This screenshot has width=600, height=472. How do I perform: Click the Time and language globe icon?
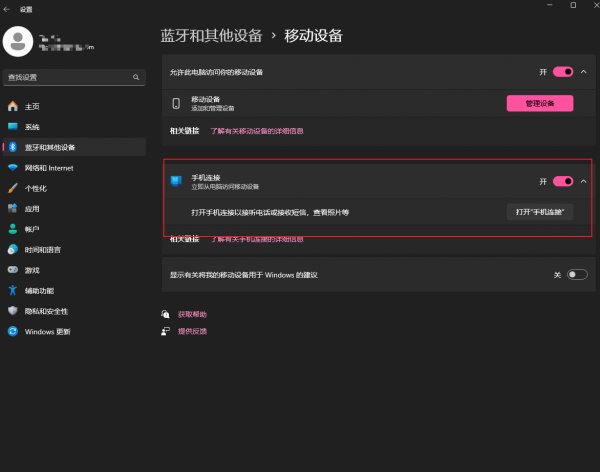[x=13, y=250]
